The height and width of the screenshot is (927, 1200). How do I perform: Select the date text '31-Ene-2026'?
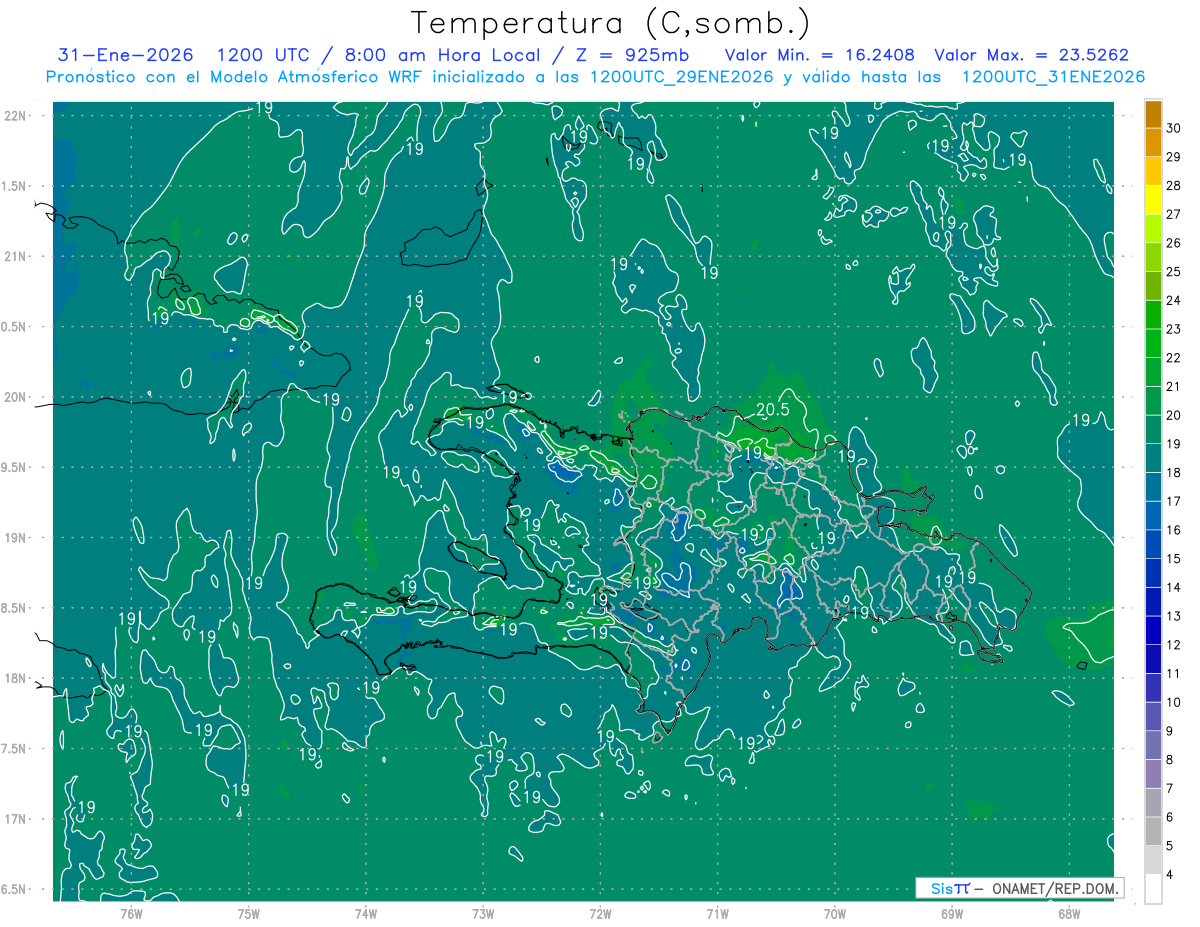pyautogui.click(x=126, y=55)
